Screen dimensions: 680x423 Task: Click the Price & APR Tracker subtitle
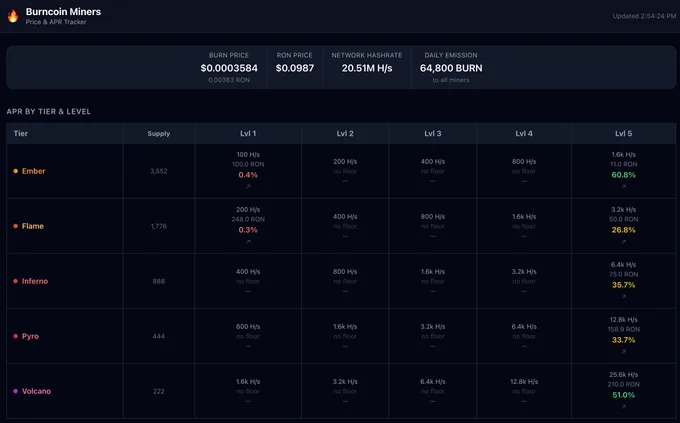56,22
